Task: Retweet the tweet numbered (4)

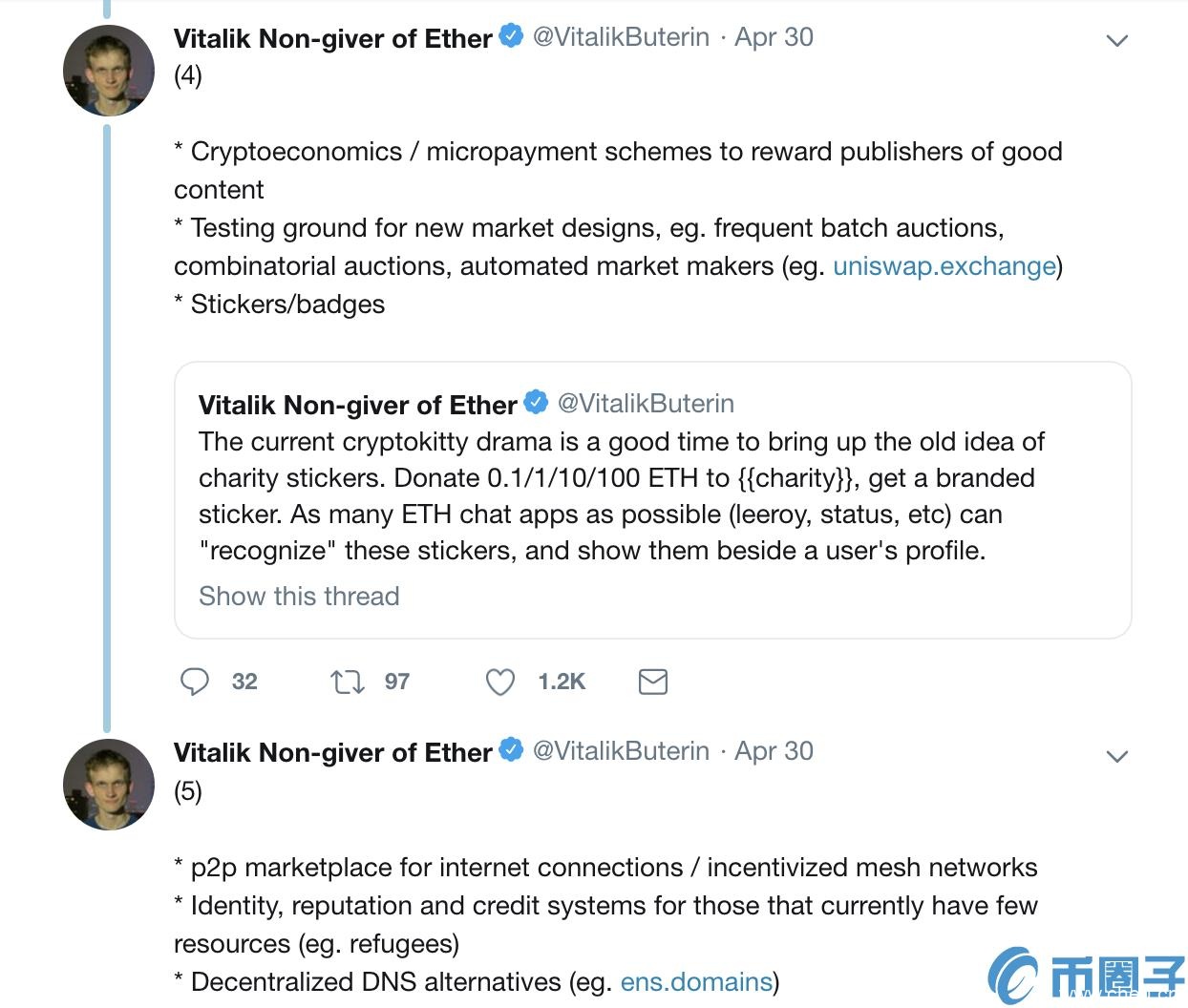Action: tap(347, 682)
